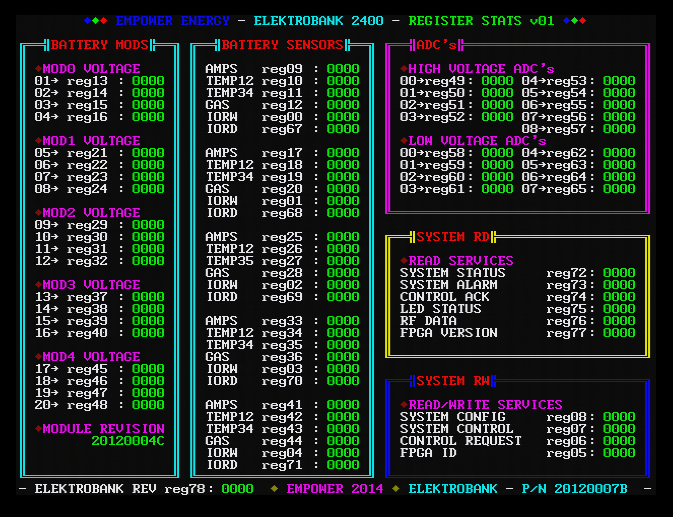This screenshot has height=517, width=673.
Task: Select the MOD1 VOLTAGE heading
Action: tap(91, 141)
